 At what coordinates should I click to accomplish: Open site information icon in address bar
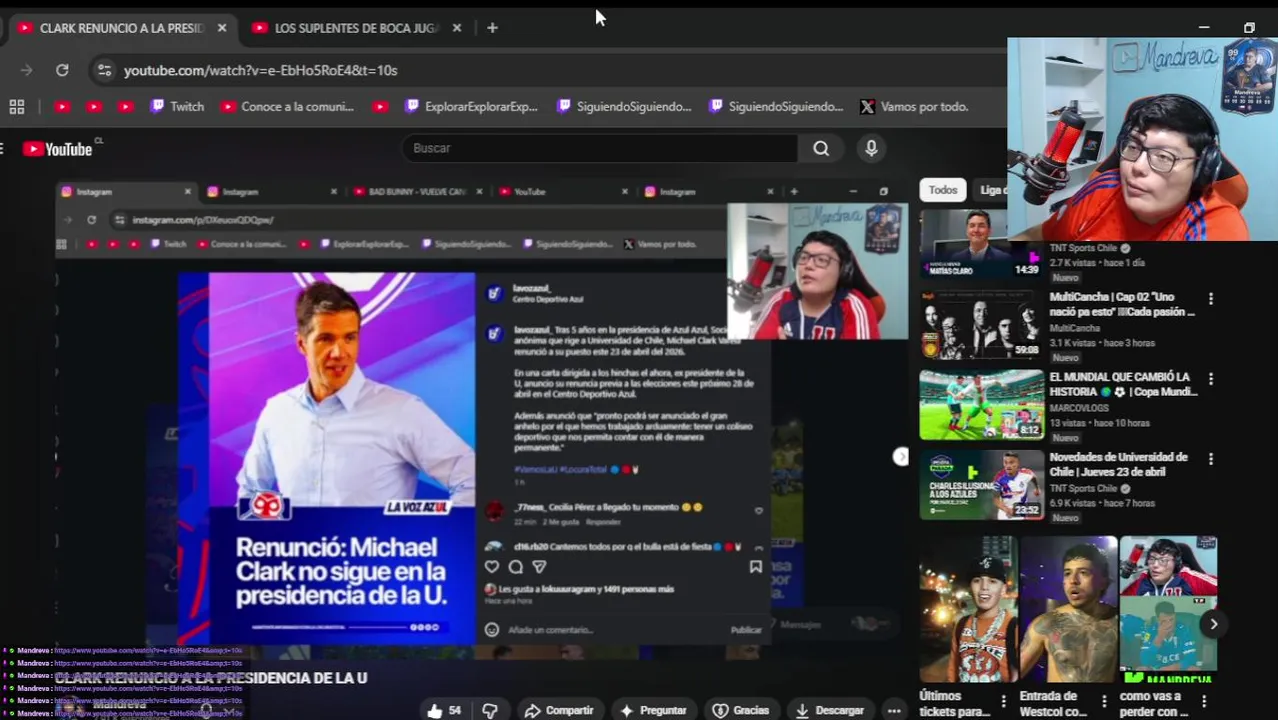tap(104, 70)
